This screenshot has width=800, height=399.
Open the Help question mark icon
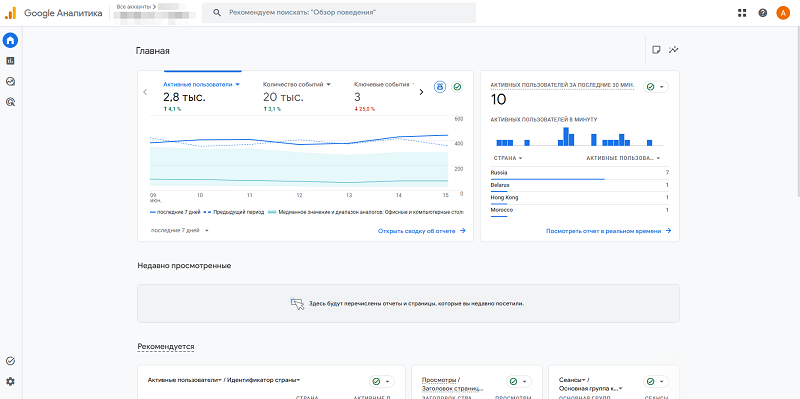(763, 13)
